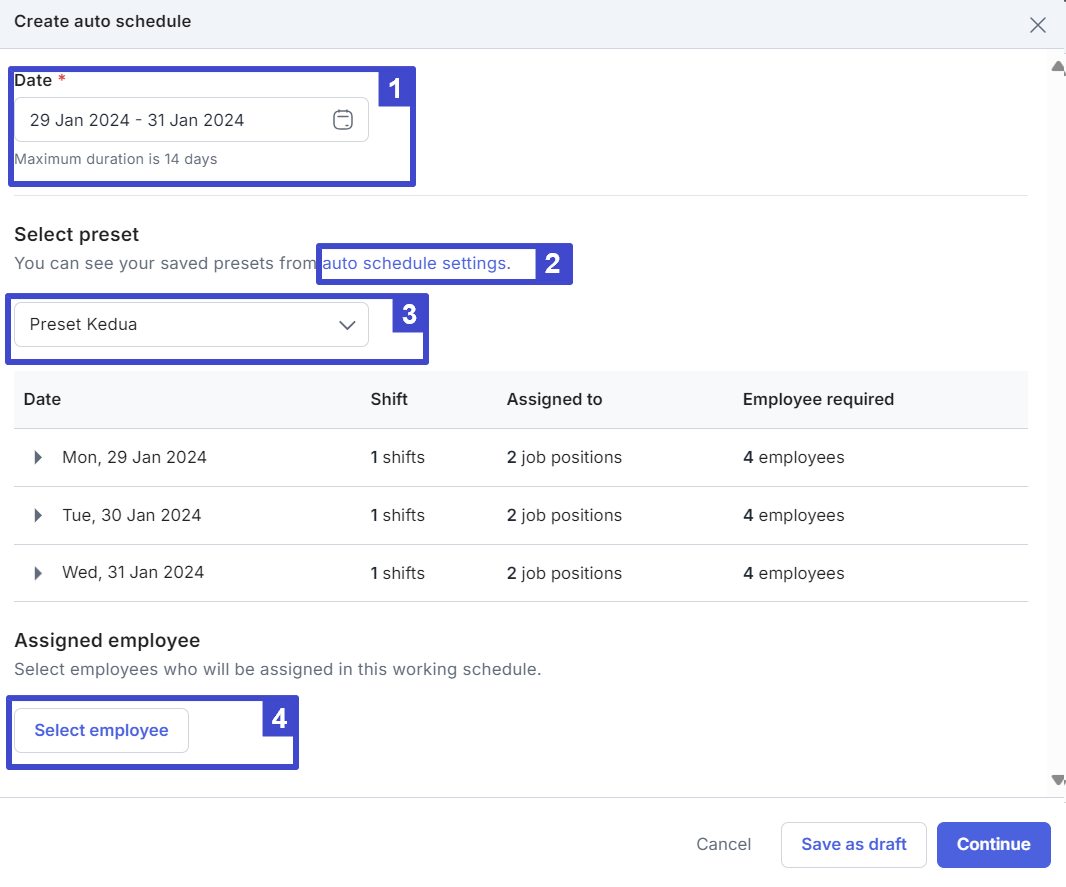Click the scrollbar up arrow
This screenshot has width=1066, height=887.
click(1057, 68)
